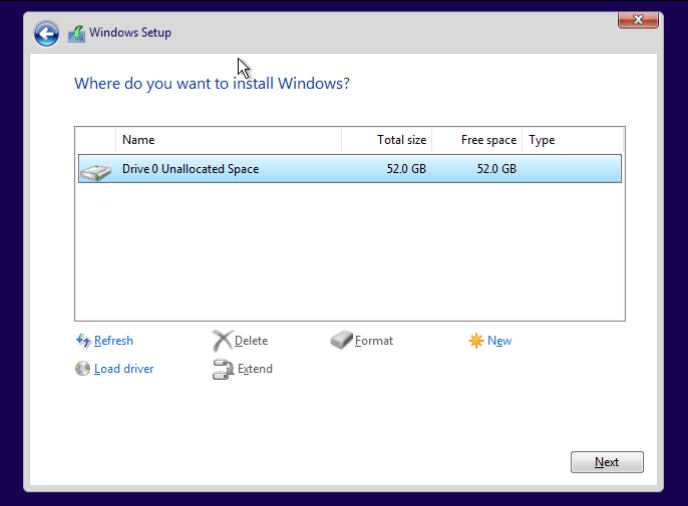
Task: Click the Extend partition icon
Action: point(222,369)
